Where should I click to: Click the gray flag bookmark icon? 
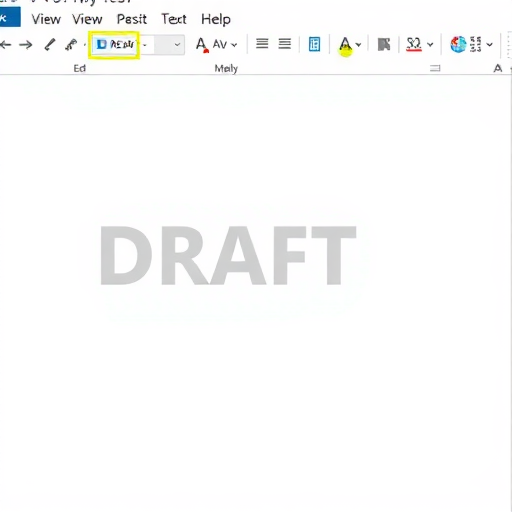[x=384, y=44]
